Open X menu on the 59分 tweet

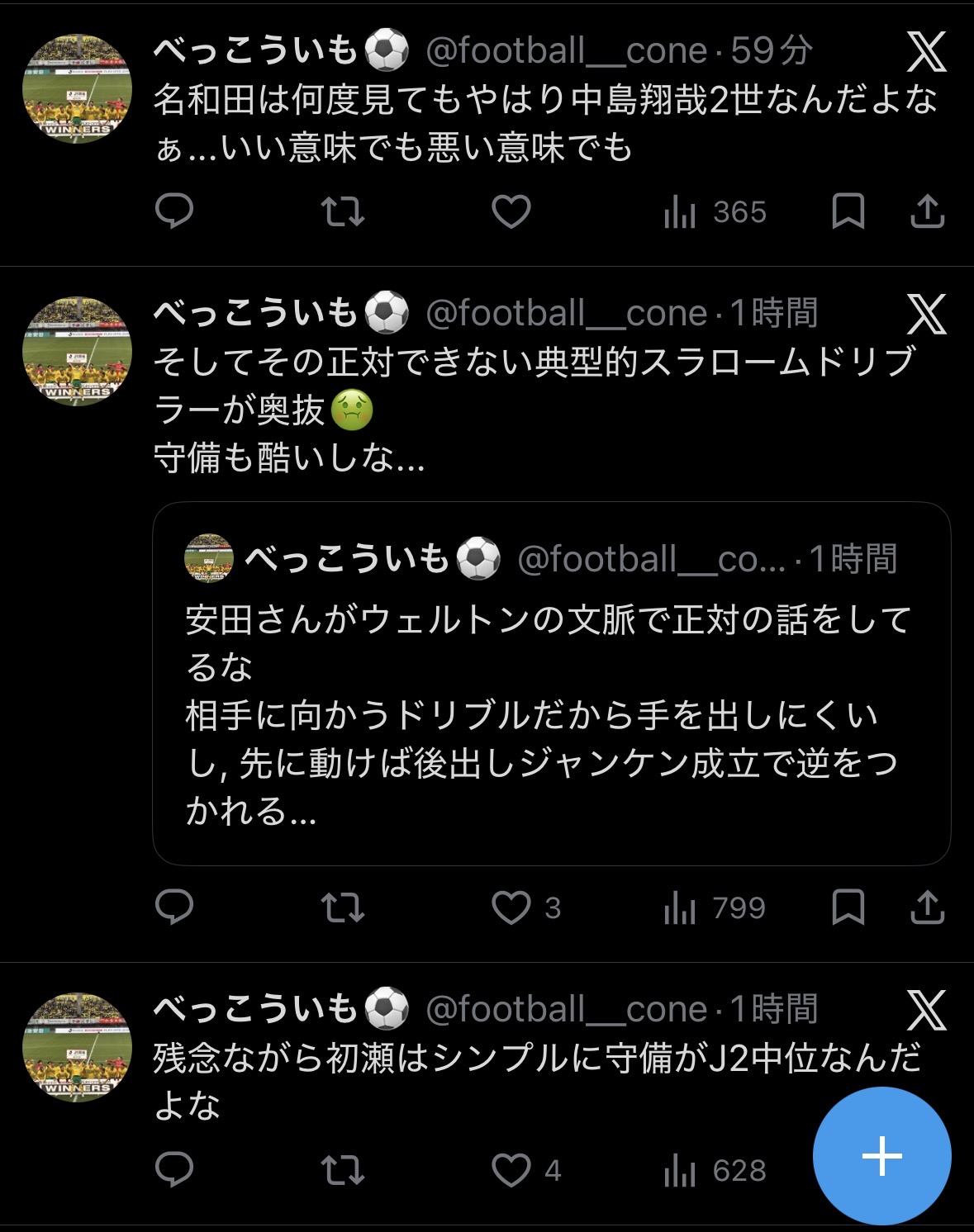tap(926, 53)
